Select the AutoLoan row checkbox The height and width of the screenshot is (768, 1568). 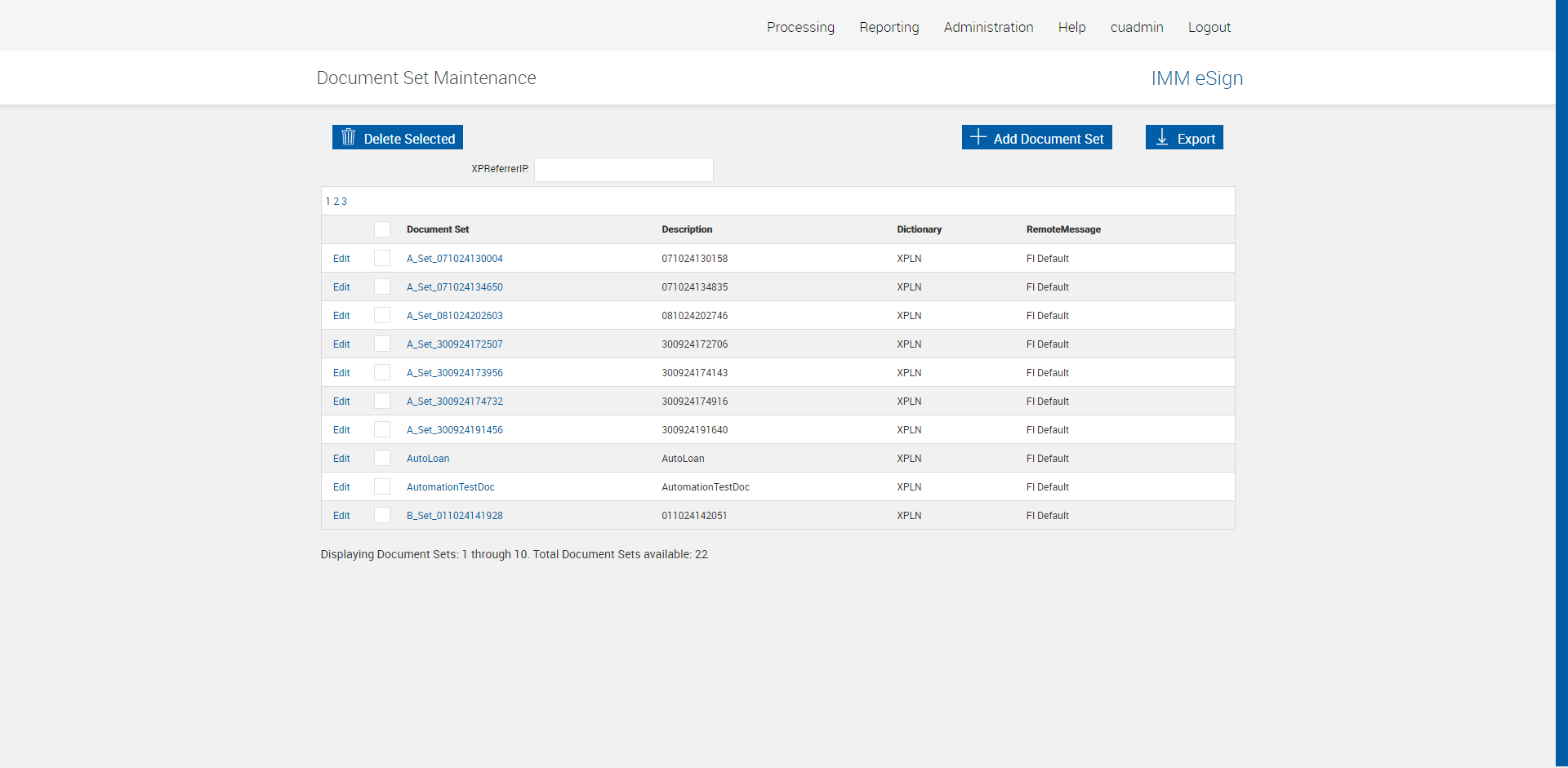382,458
